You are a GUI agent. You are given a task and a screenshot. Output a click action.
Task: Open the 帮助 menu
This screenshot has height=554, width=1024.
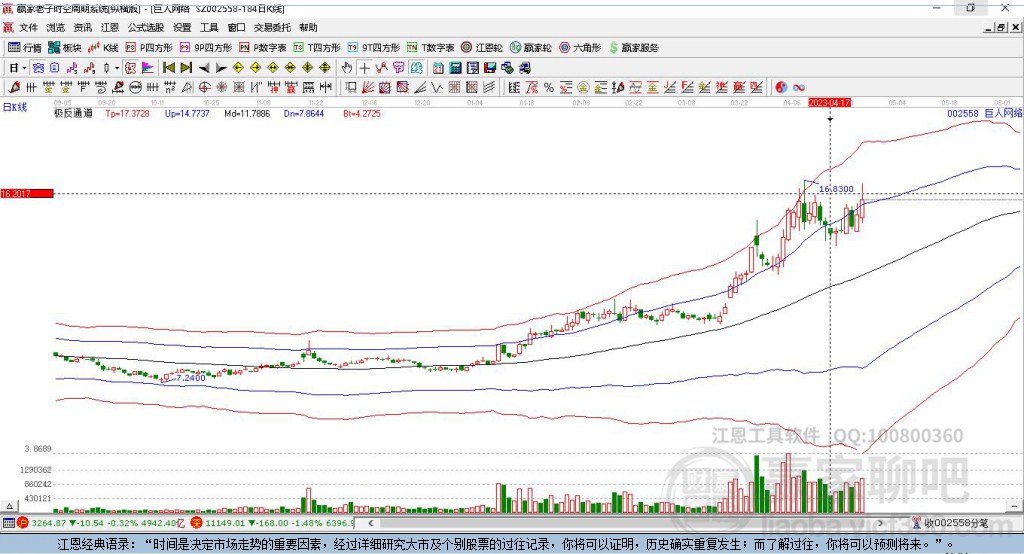pyautogui.click(x=308, y=27)
